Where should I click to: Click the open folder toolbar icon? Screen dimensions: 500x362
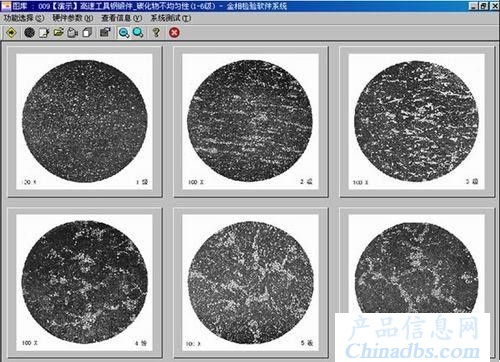[x=59, y=33]
